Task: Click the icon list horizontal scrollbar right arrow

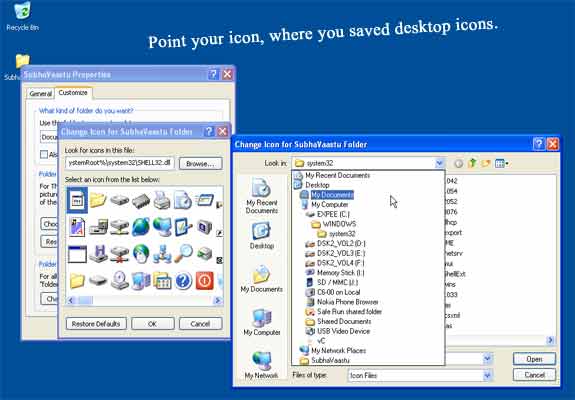Action: tap(217, 301)
